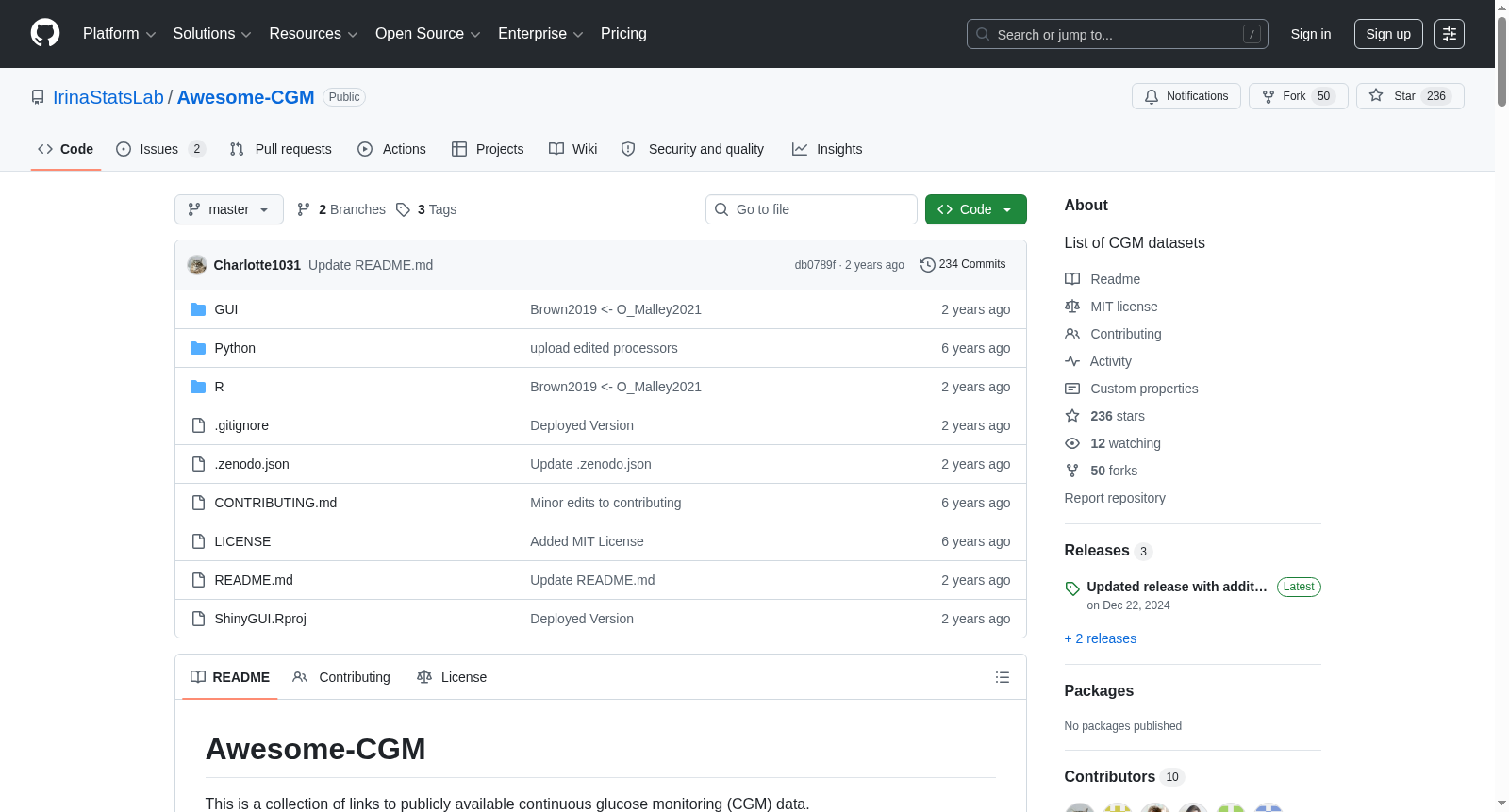Open the Pricing link

623,34
